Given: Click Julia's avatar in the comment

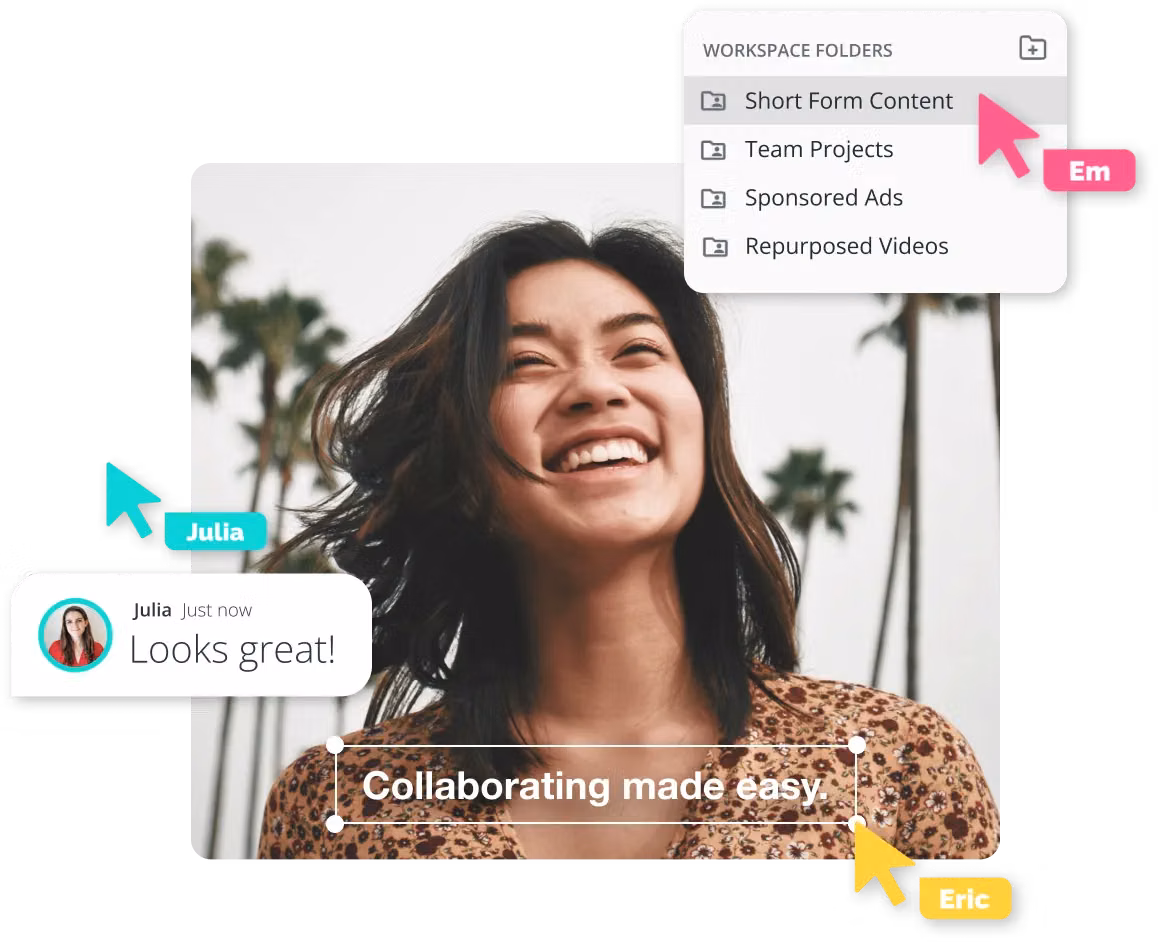Looking at the screenshot, I should click(x=74, y=635).
